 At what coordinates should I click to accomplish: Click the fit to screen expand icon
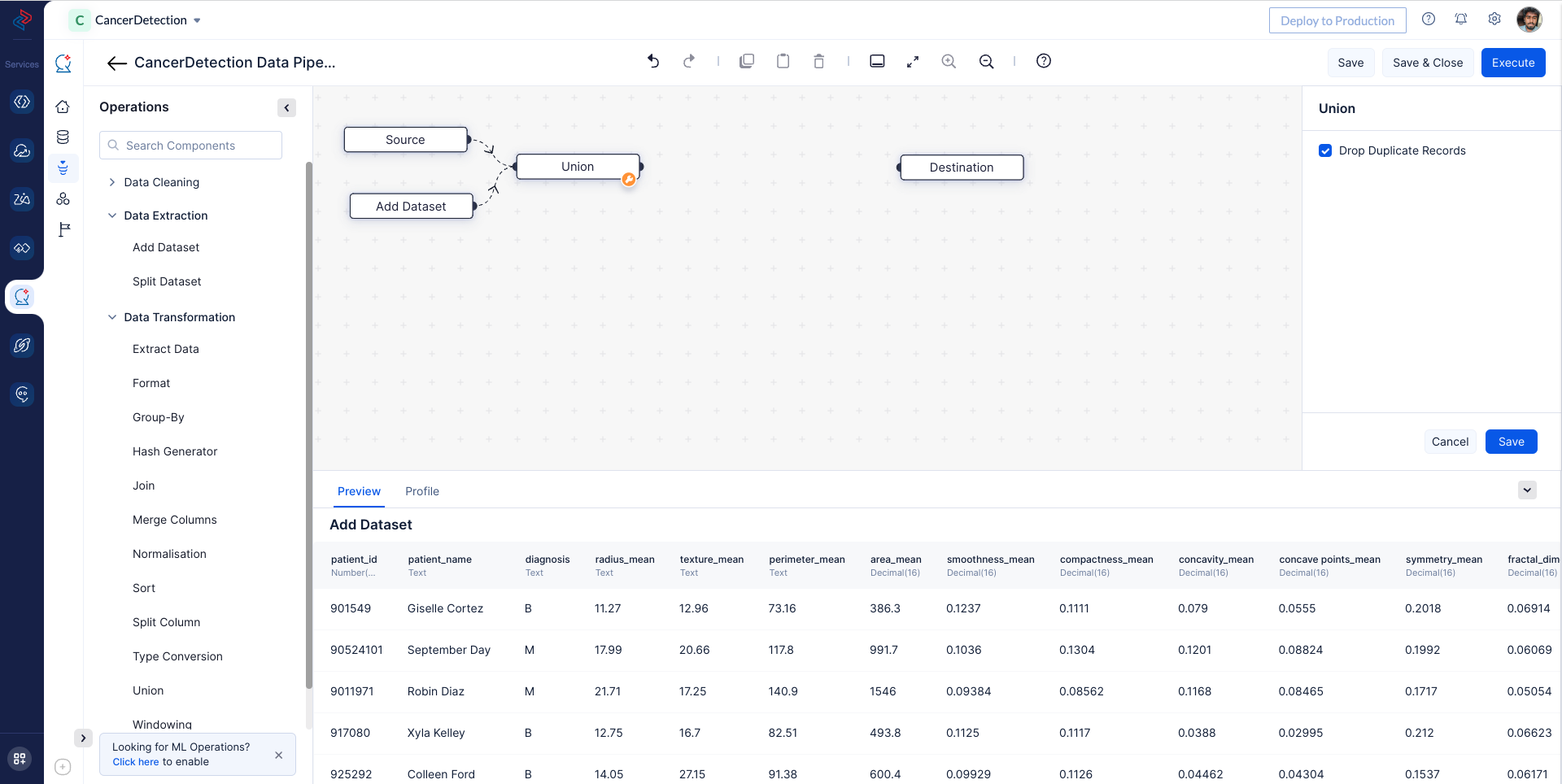pyautogui.click(x=913, y=61)
